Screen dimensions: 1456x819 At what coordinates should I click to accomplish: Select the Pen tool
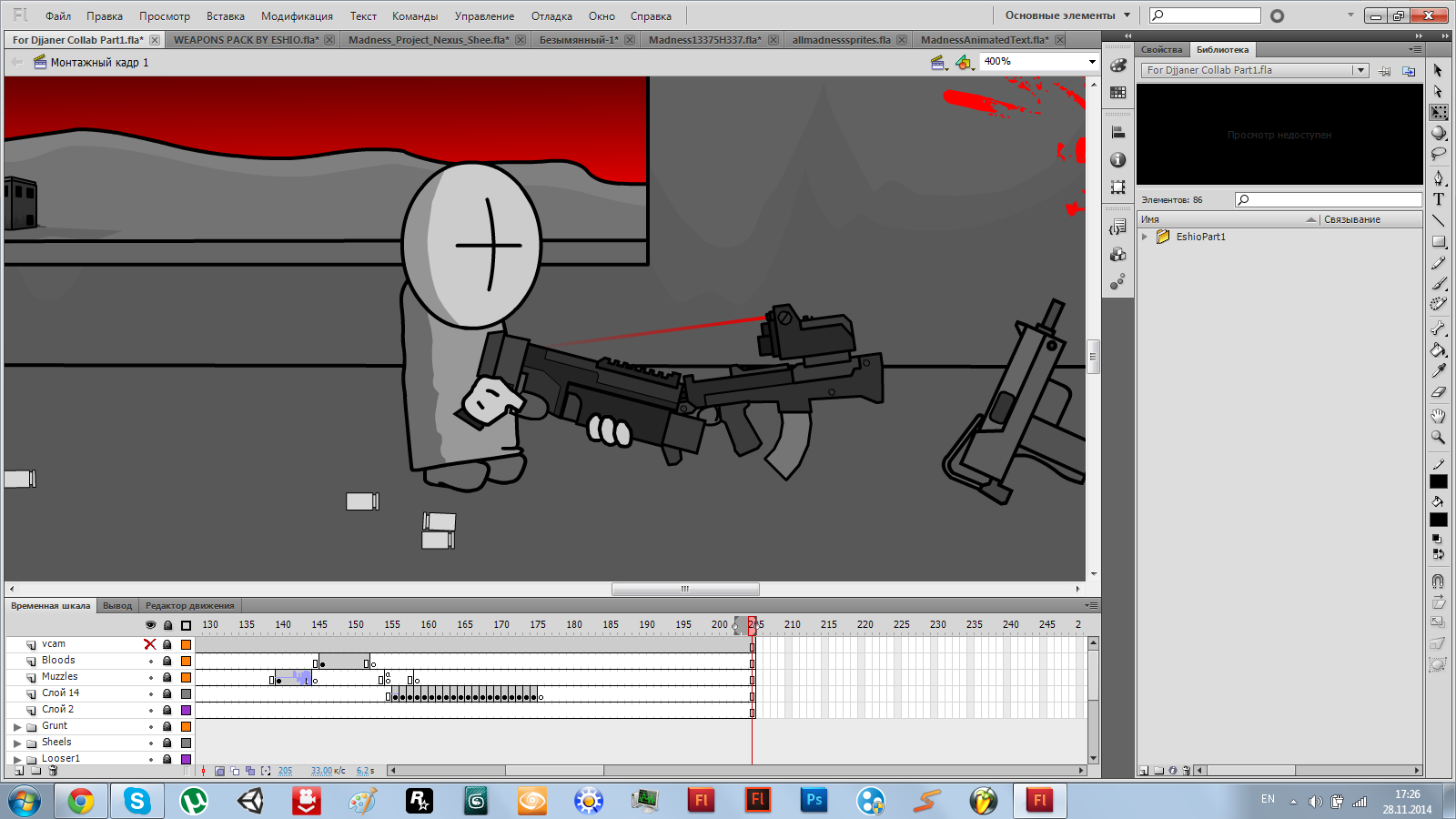coord(1438,178)
